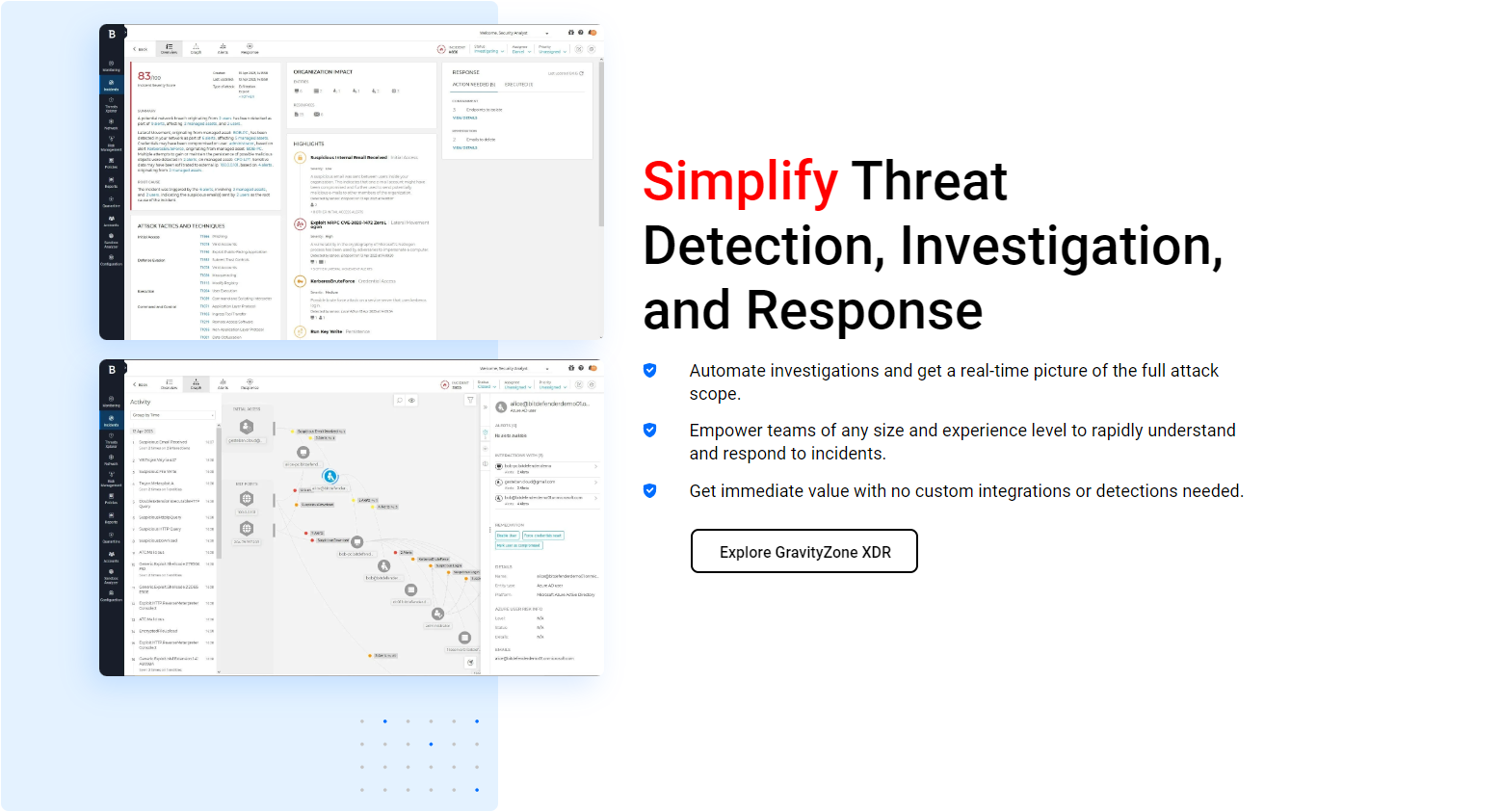Open Response tab in upper screenshot
Screen dimensions: 1501x812
250,48
